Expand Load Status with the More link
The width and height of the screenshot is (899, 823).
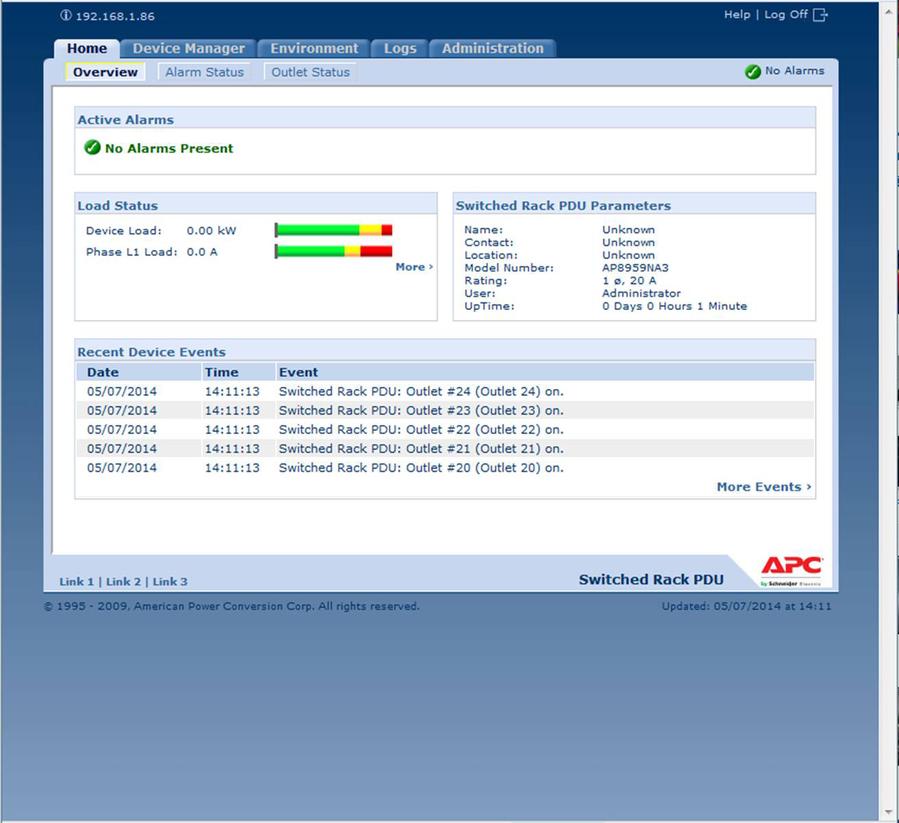pos(413,267)
